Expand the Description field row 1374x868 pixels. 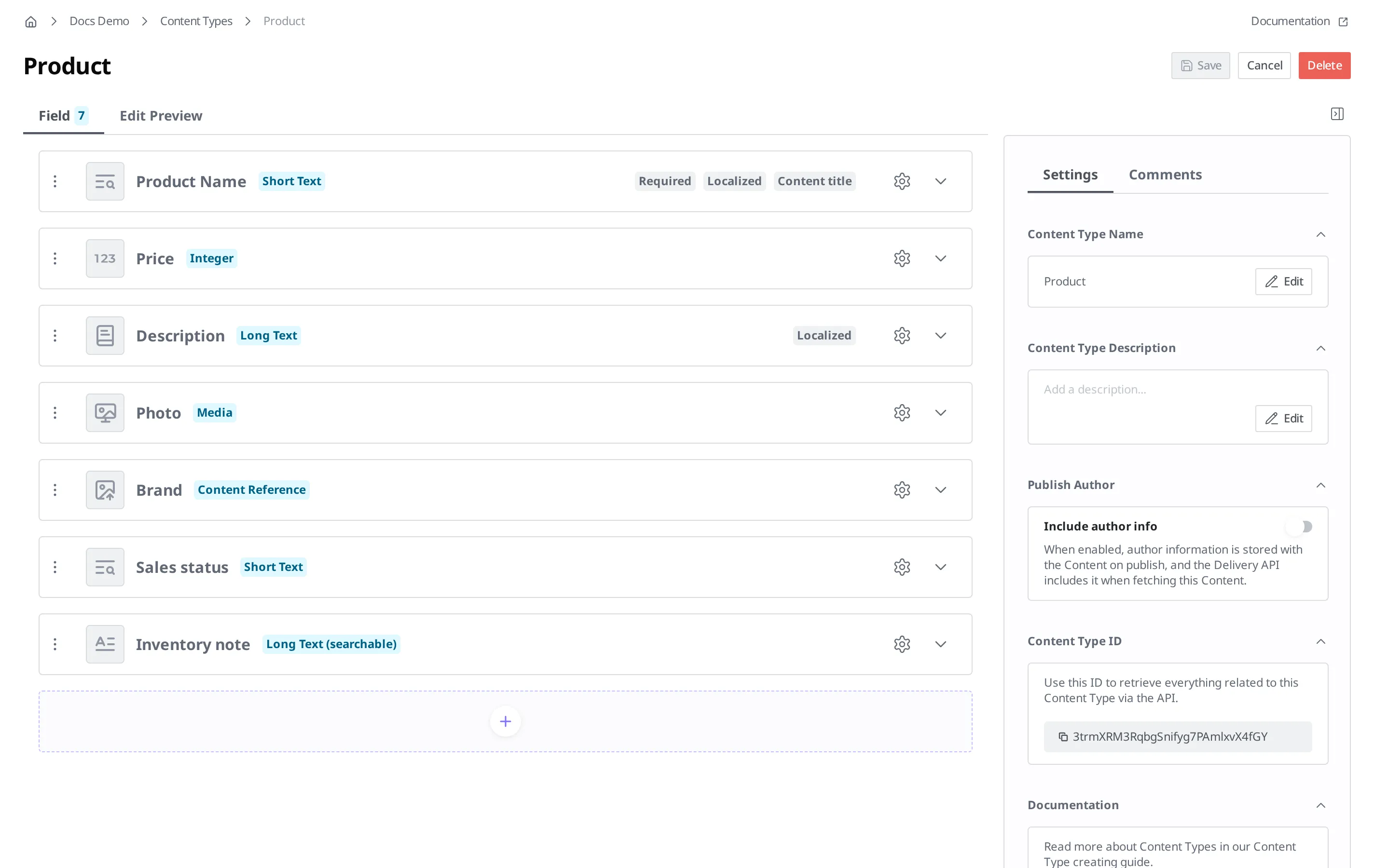pyautogui.click(x=941, y=335)
